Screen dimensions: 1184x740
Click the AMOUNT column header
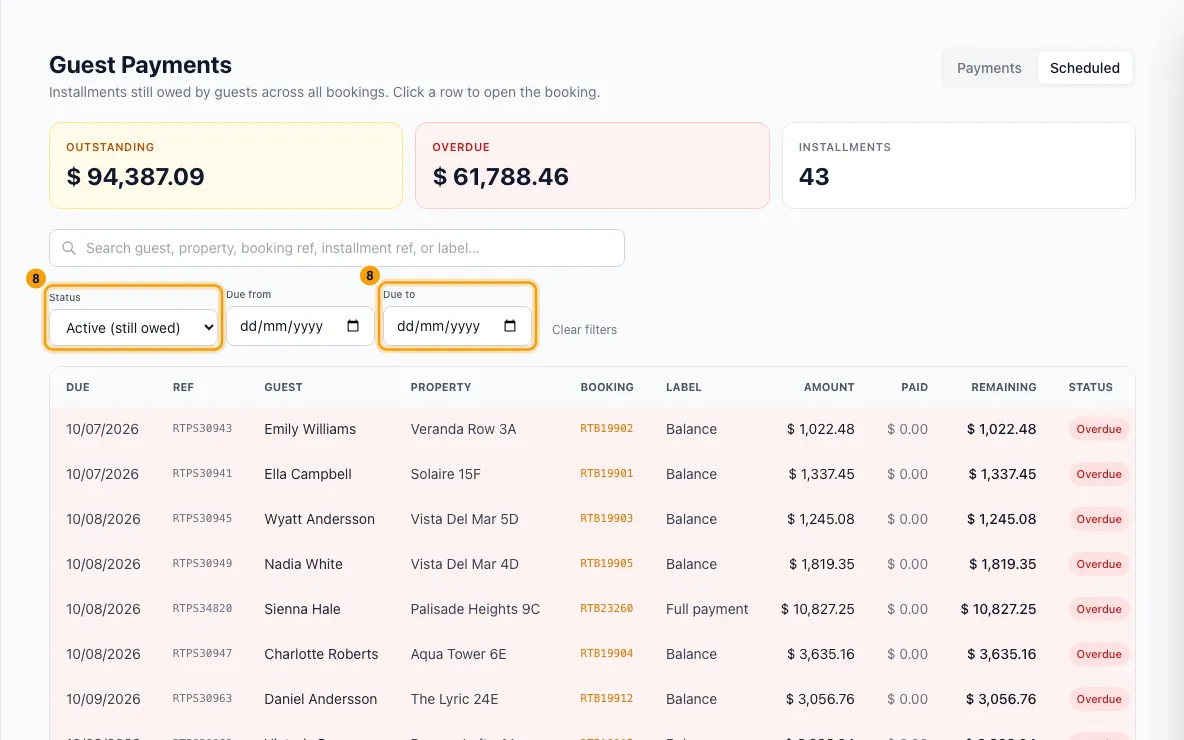pyautogui.click(x=829, y=387)
